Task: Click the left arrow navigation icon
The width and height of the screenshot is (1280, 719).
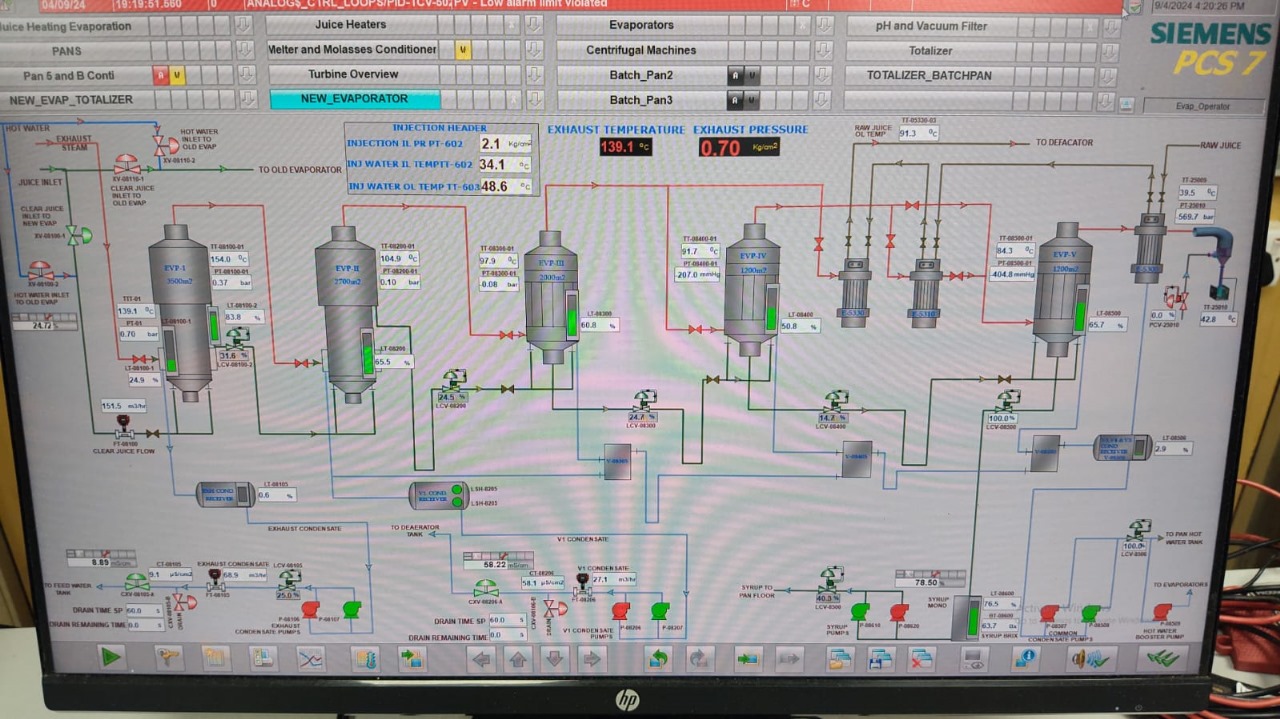Action: [x=482, y=659]
